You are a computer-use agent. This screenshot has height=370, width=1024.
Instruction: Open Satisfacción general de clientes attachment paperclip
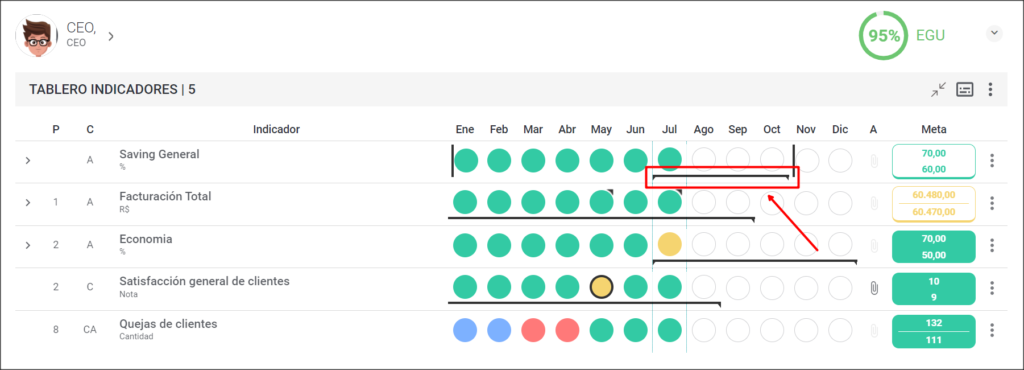[874, 288]
